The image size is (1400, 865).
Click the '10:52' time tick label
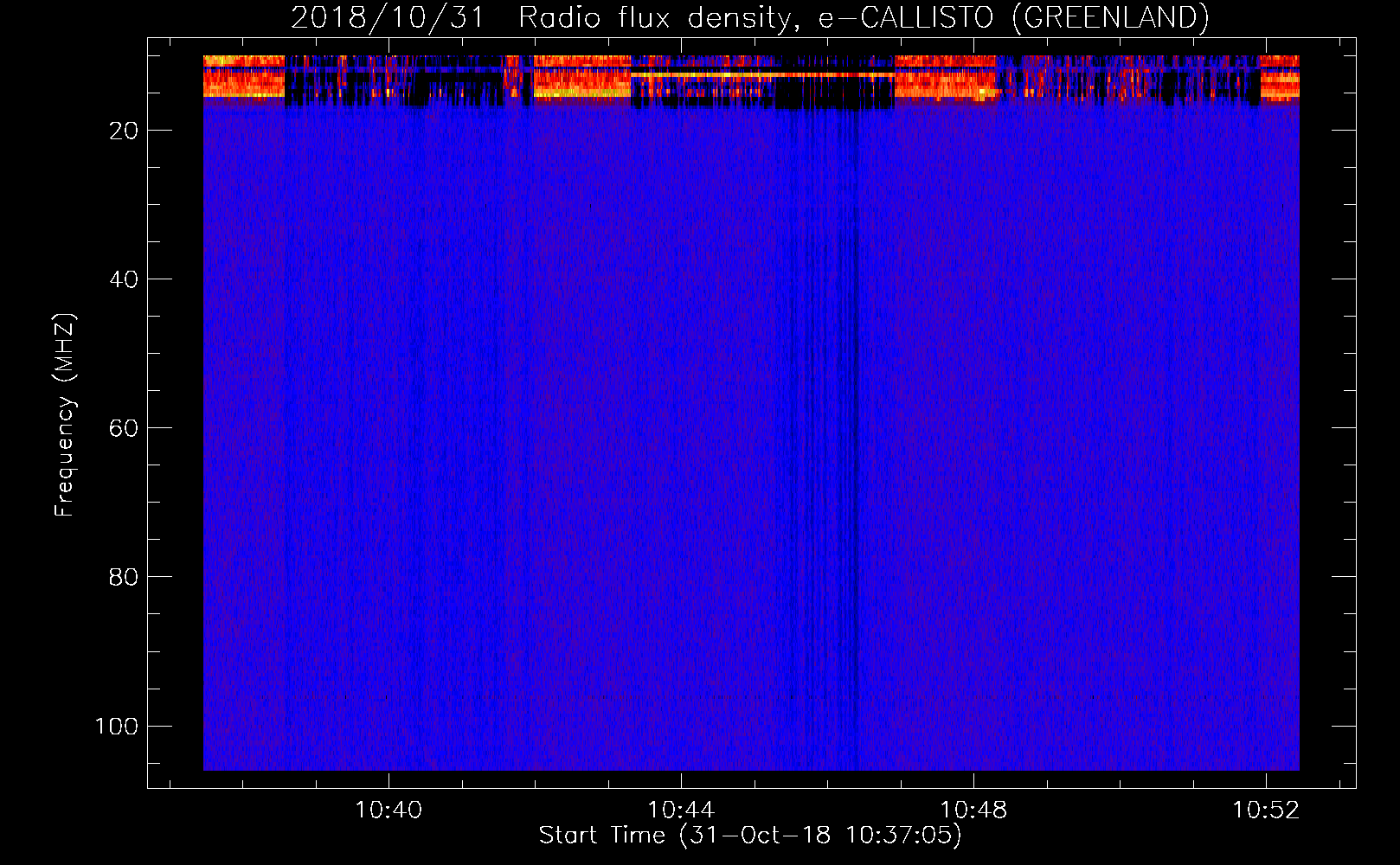pos(1266,810)
